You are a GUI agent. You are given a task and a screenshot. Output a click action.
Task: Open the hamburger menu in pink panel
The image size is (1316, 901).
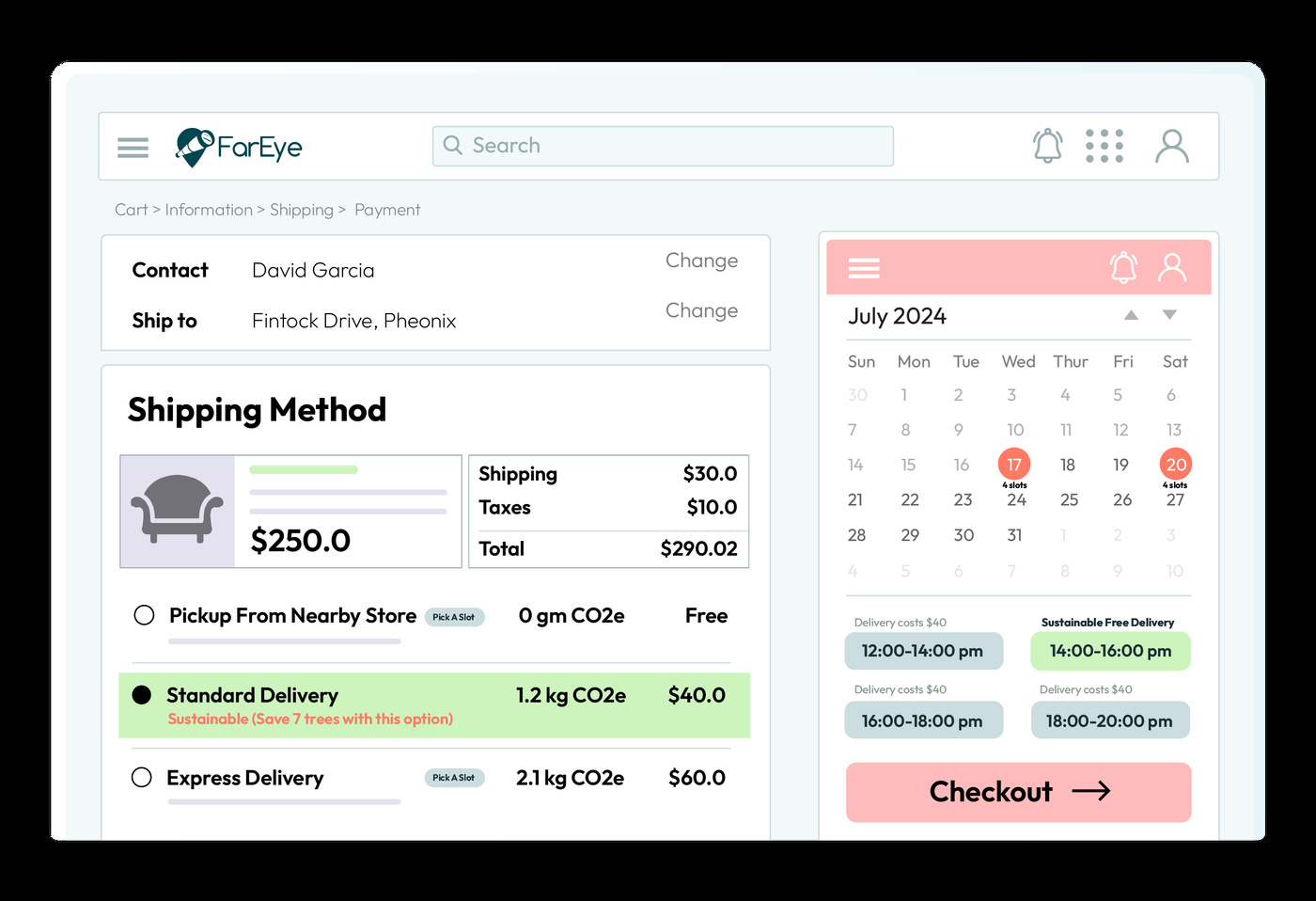[x=863, y=267]
